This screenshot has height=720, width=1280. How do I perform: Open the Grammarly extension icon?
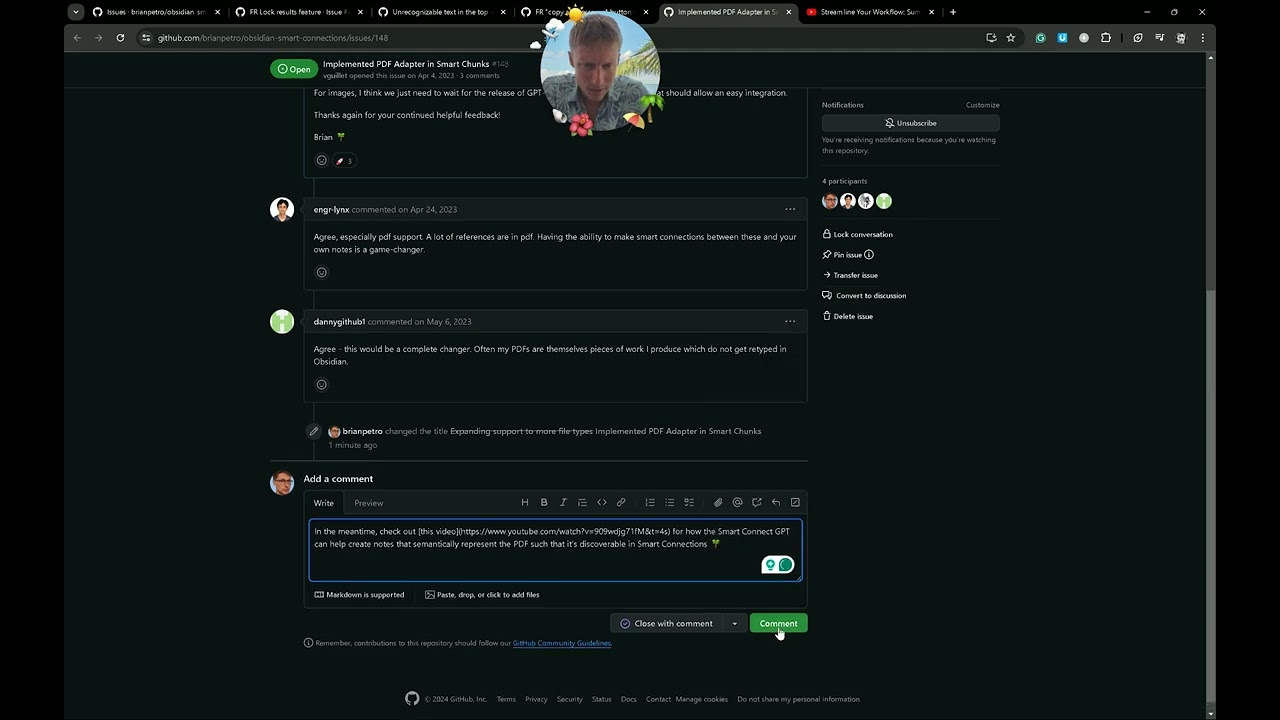click(x=1040, y=38)
